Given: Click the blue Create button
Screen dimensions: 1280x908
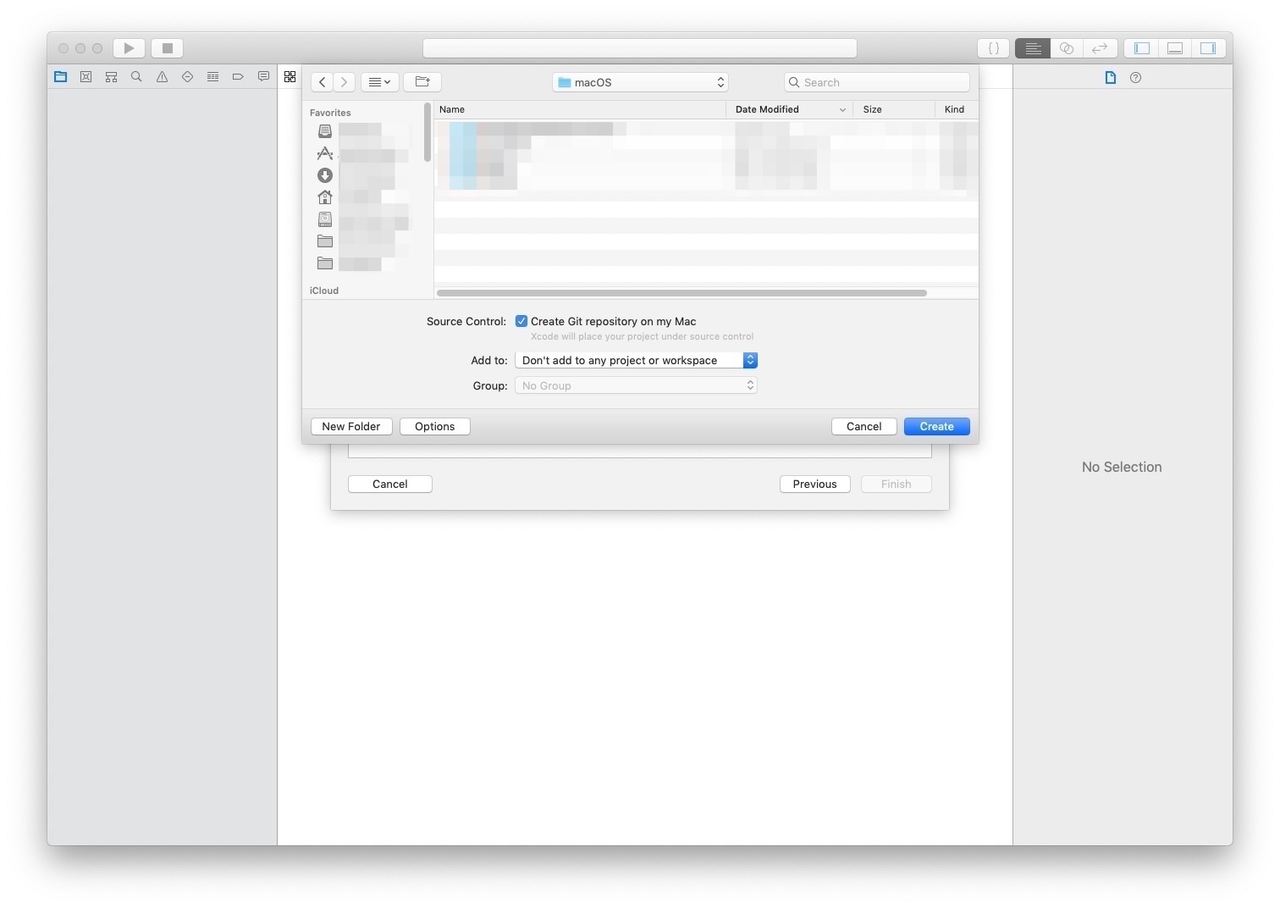Looking at the screenshot, I should point(937,426).
